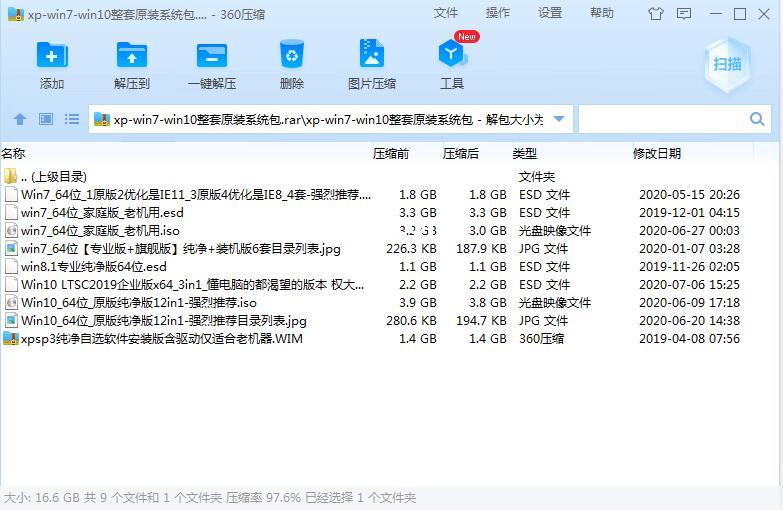Click the file icon of the Win10 LTSC2019 row

coord(11,284)
